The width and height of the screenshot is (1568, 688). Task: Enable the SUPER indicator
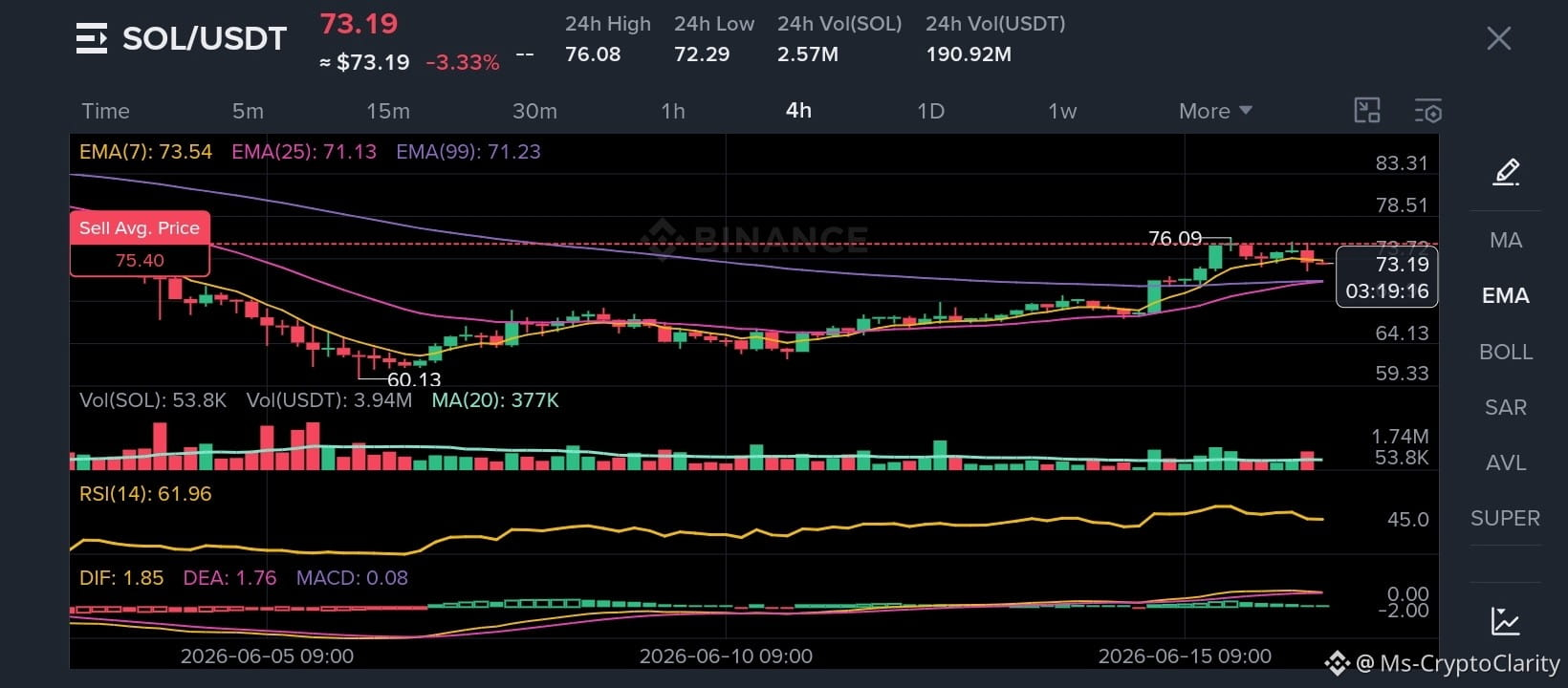click(x=1506, y=518)
